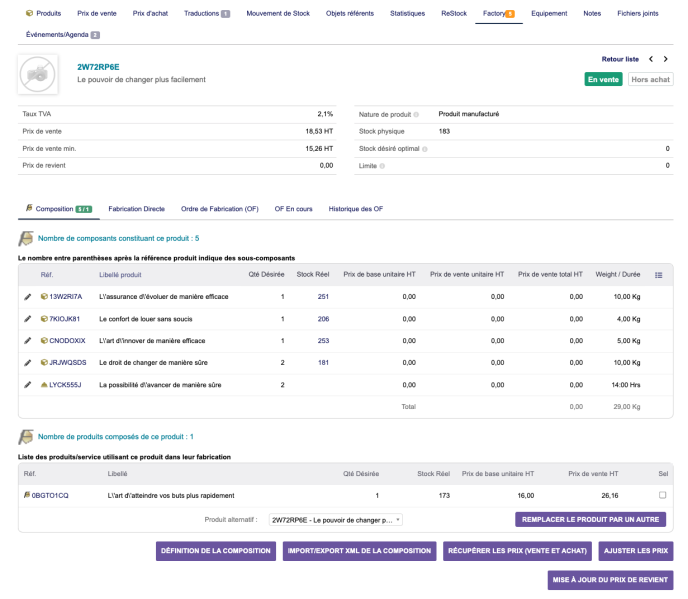The image size is (688, 599).
Task: Click the edit pencil for 7KIOJK81
Action: tap(28, 319)
